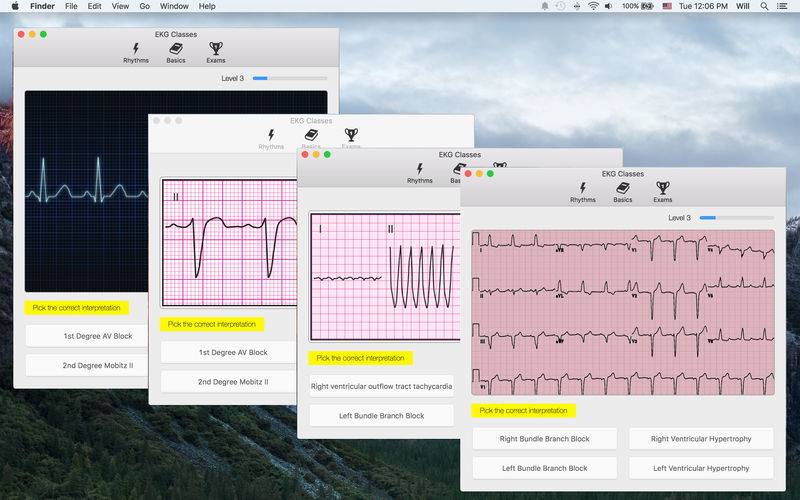
Task: Click the US flag input source icon
Action: pyautogui.click(x=667, y=6)
